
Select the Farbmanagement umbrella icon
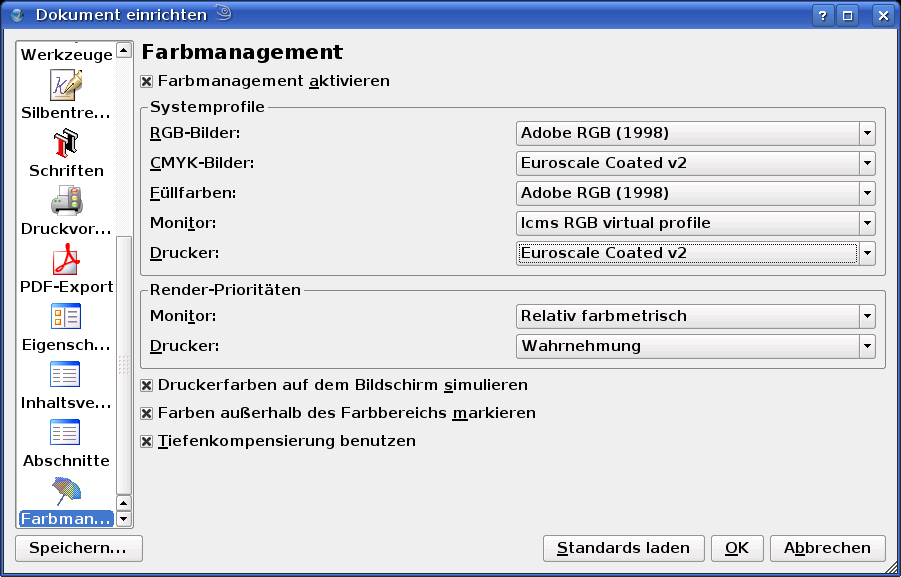66,491
